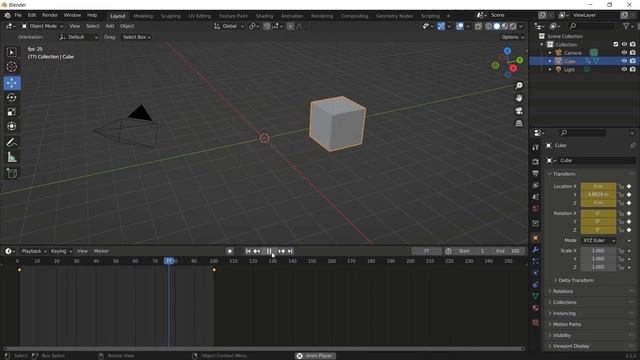This screenshot has width=640, height=360.
Task: Open the File menu
Action: point(18,15)
